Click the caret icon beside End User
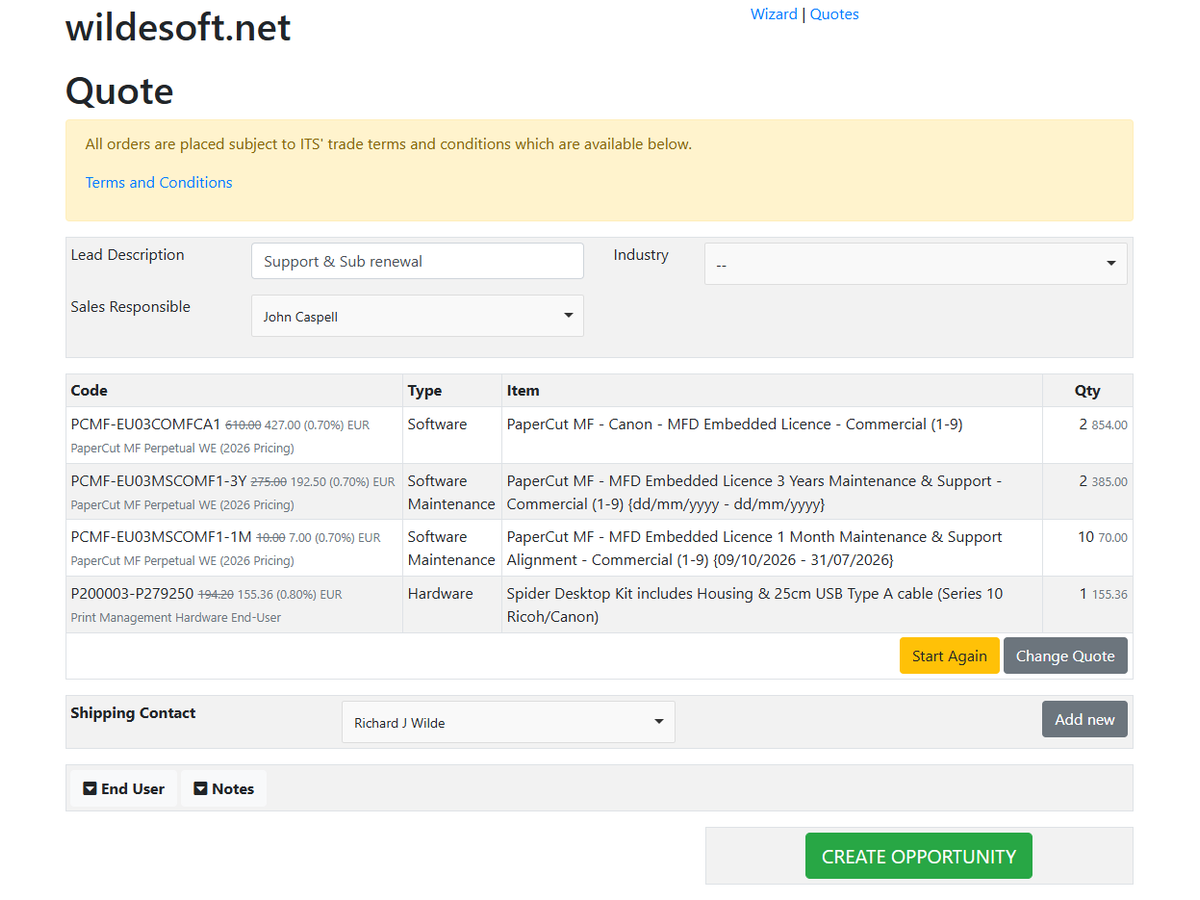 coord(90,789)
